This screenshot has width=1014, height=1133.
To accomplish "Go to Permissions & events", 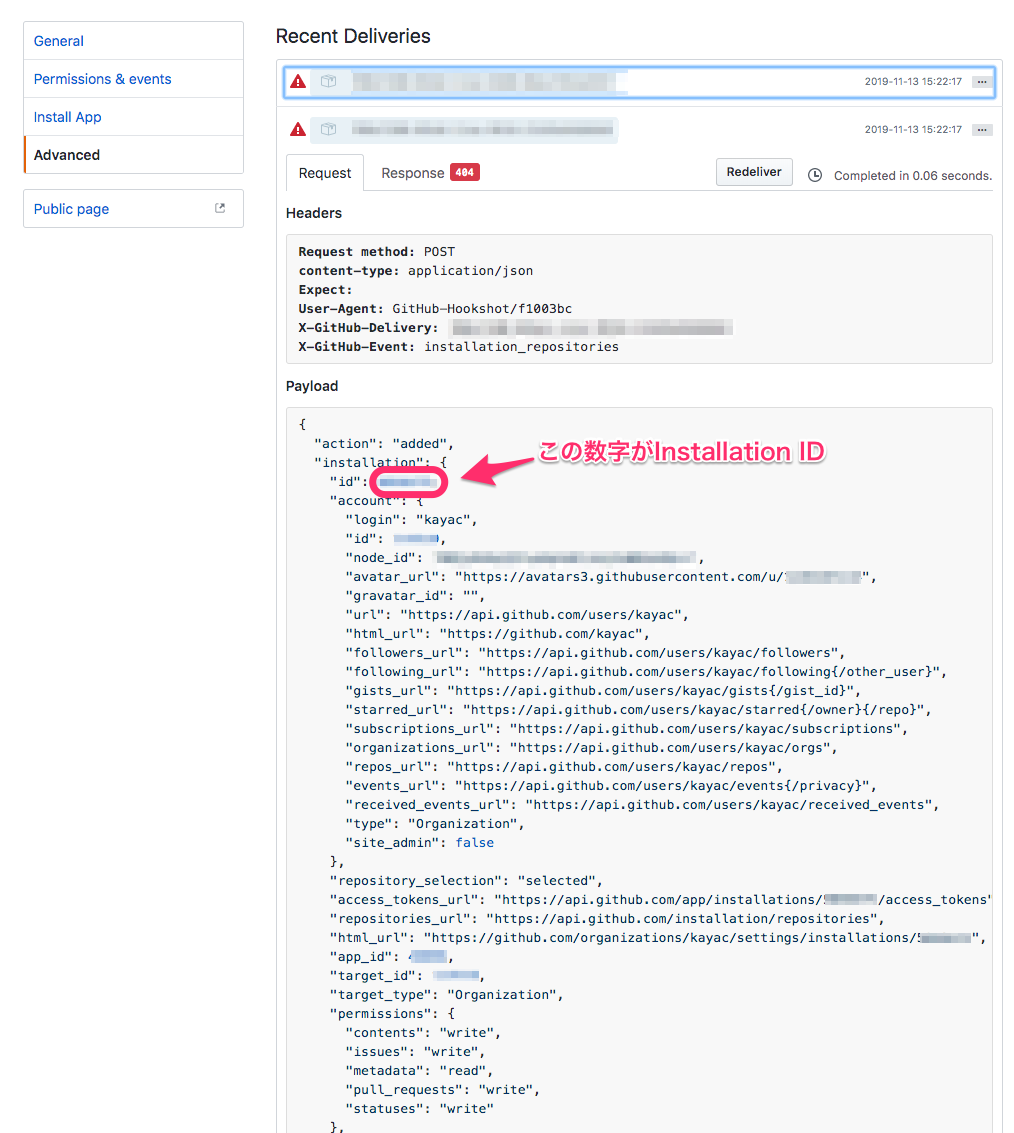I will 103,79.
